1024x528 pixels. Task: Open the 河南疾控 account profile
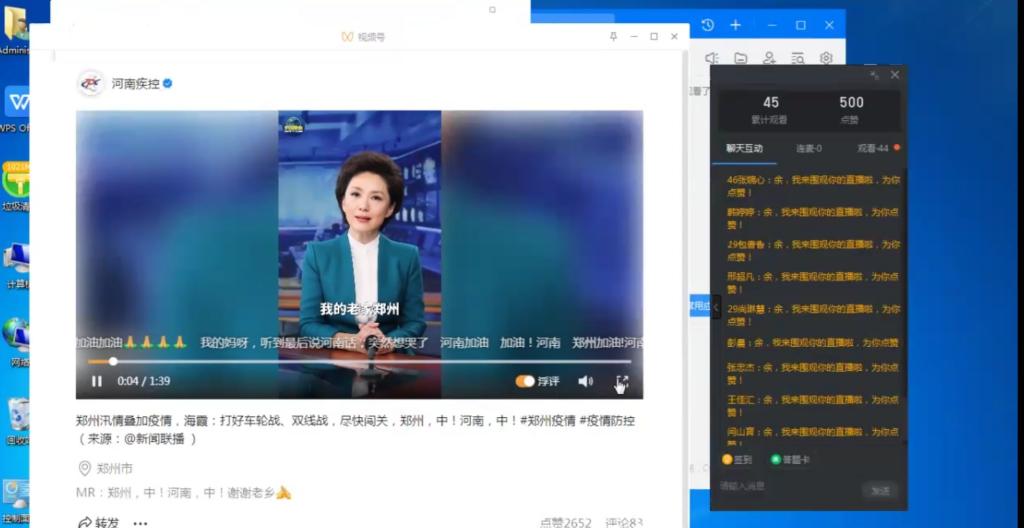[135, 84]
